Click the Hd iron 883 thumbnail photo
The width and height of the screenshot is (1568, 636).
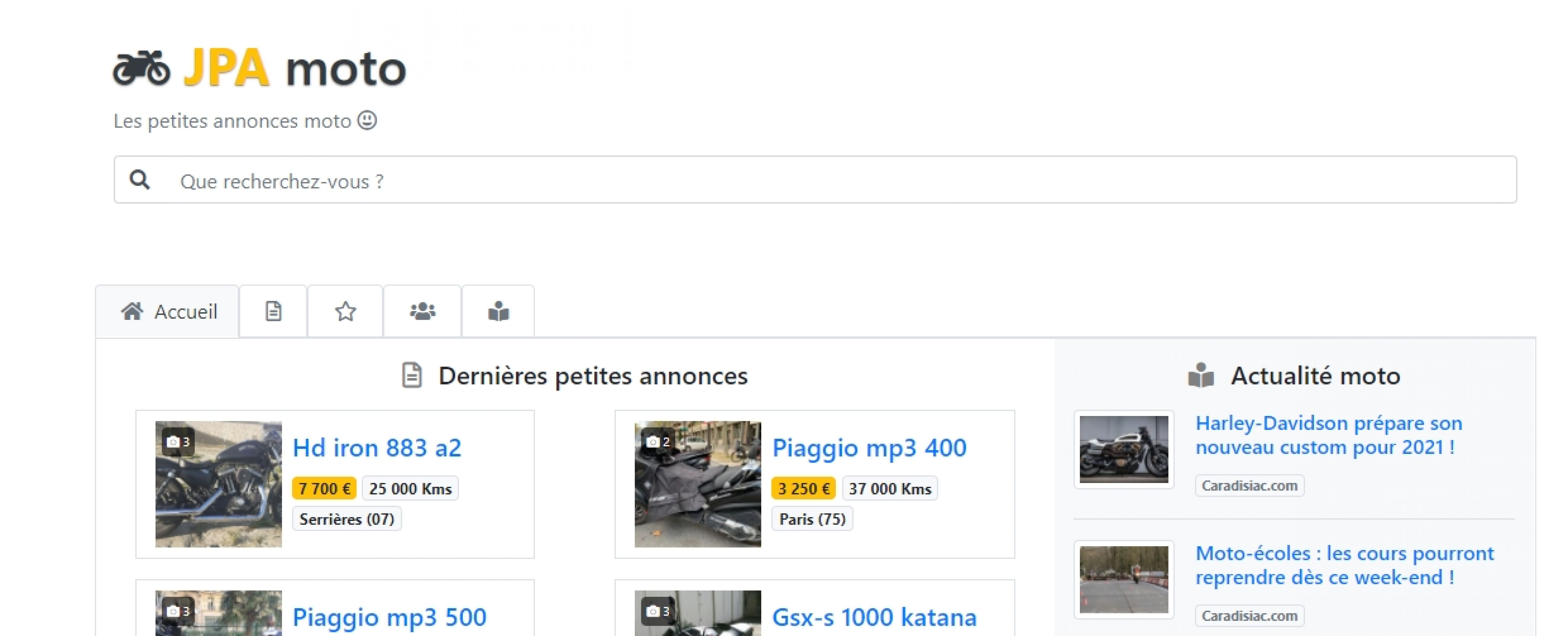(x=218, y=484)
